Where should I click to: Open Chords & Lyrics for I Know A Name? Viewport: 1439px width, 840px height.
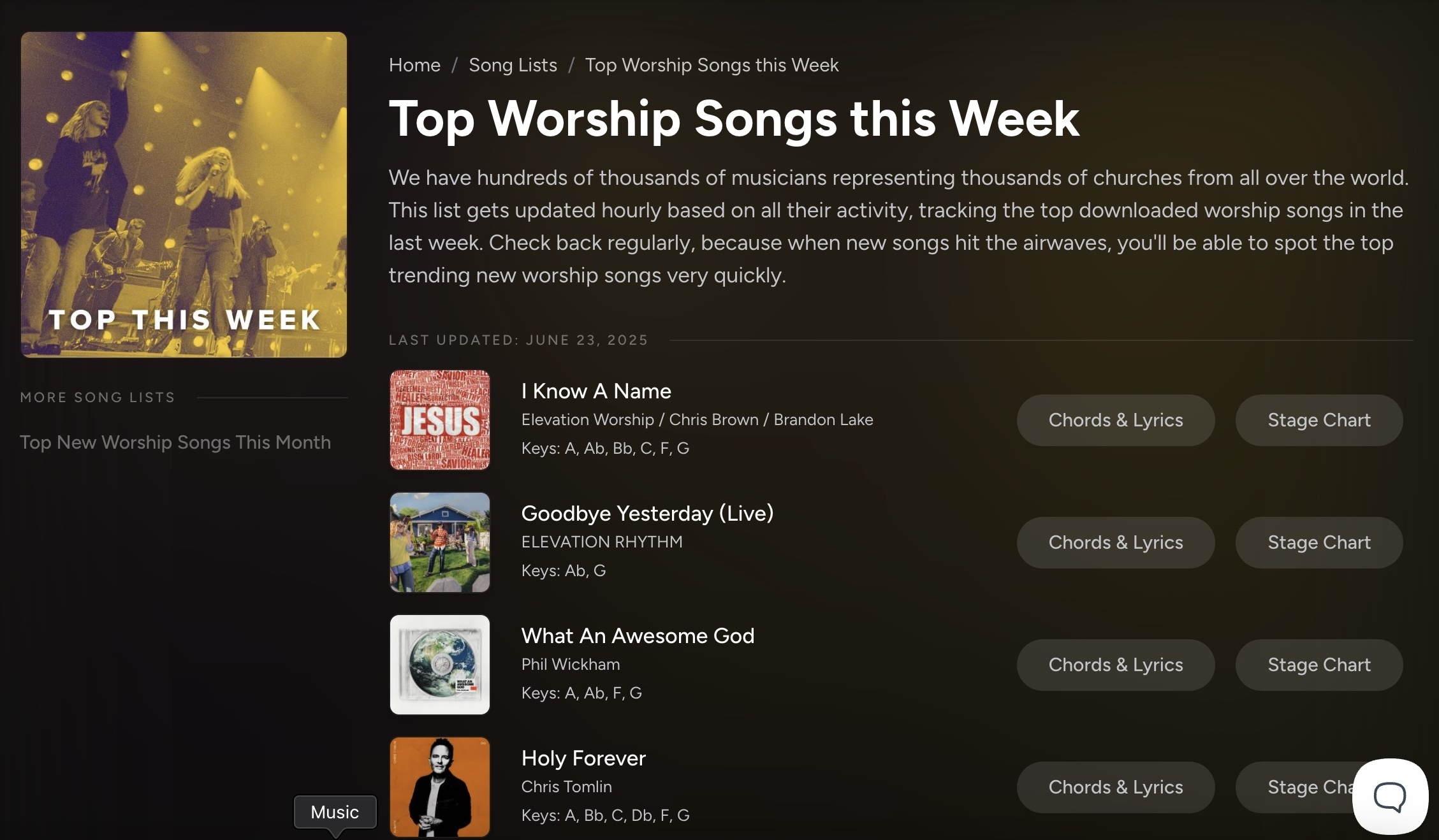pos(1116,420)
